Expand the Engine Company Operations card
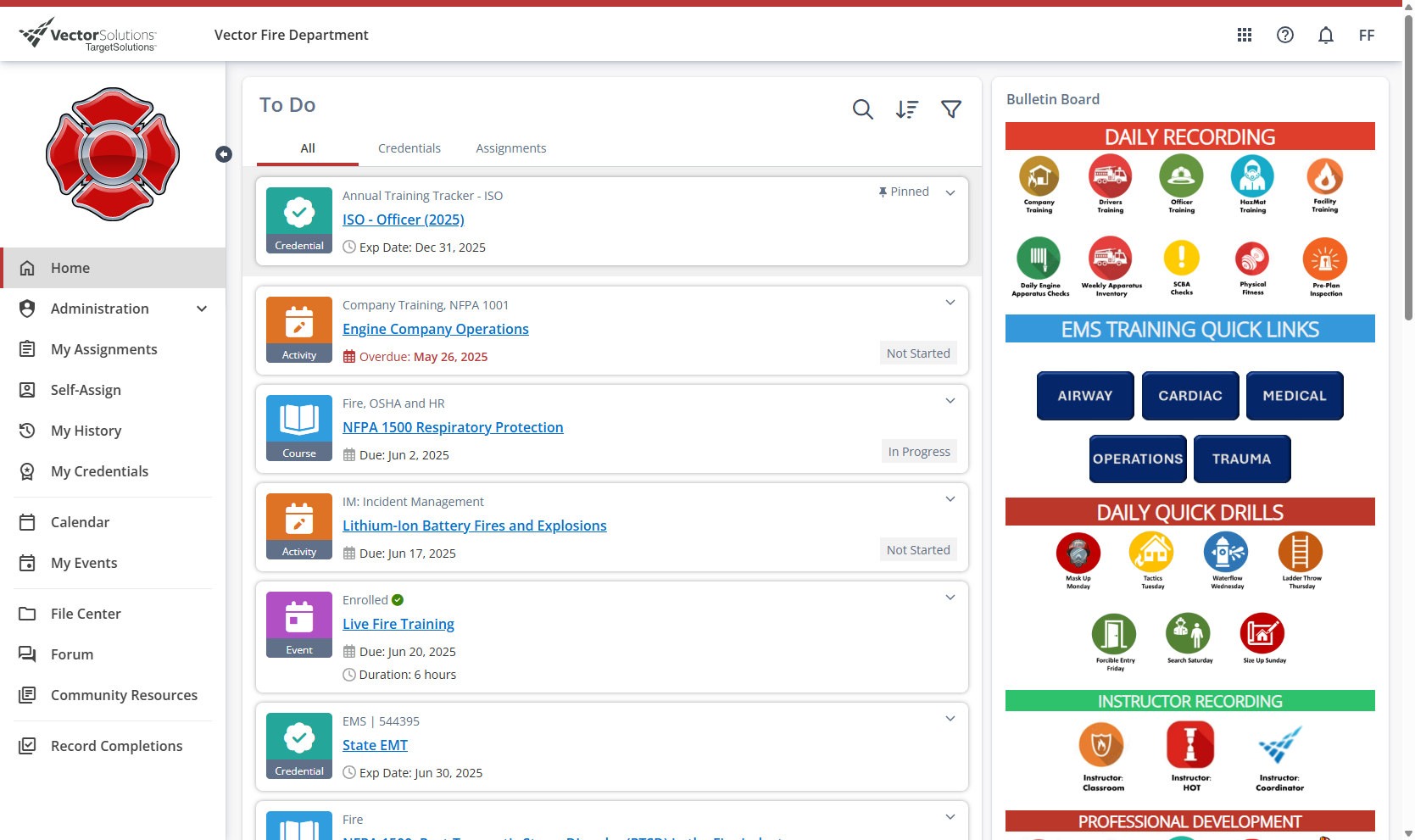The width and height of the screenshot is (1415, 840). (950, 302)
